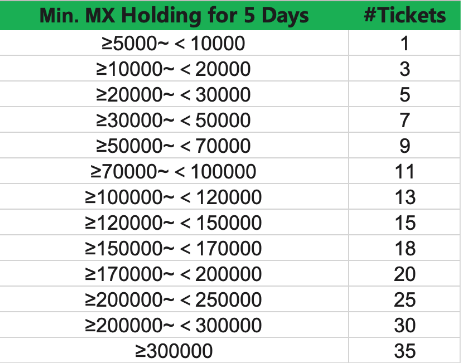Image resolution: width=462 pixels, height=364 pixels.
Task: Click the ≥50000~ < 70000 cell
Action: 174,146
